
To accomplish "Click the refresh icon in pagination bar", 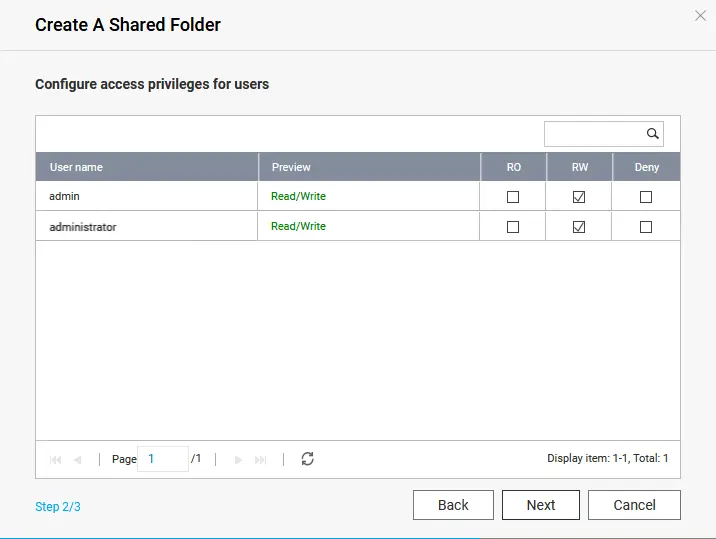I will tap(307, 459).
